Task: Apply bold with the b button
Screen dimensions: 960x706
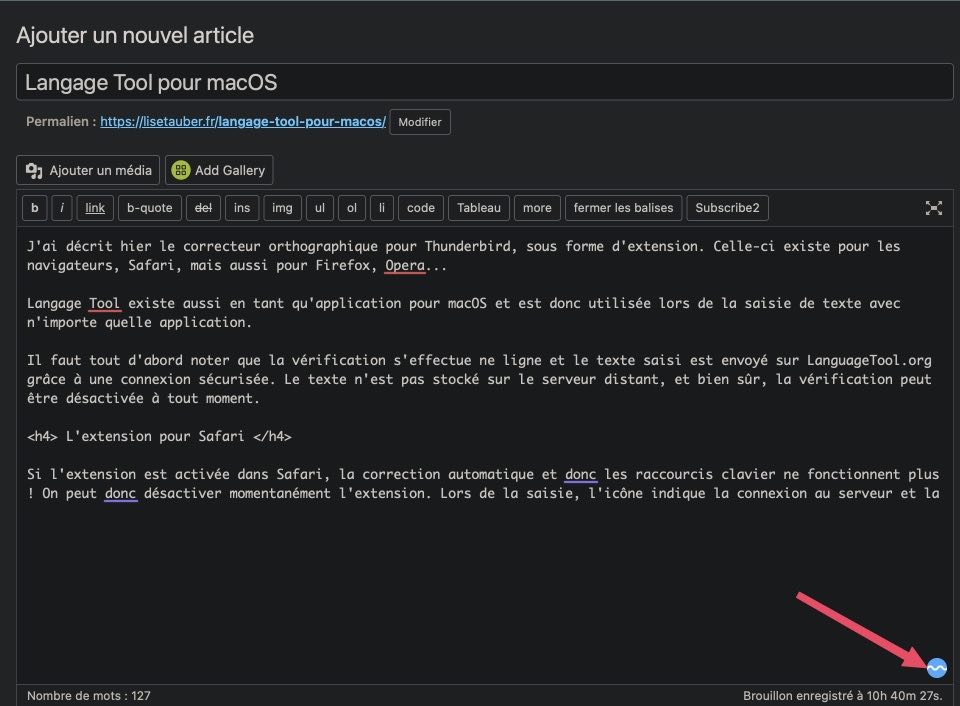Action: point(34,208)
